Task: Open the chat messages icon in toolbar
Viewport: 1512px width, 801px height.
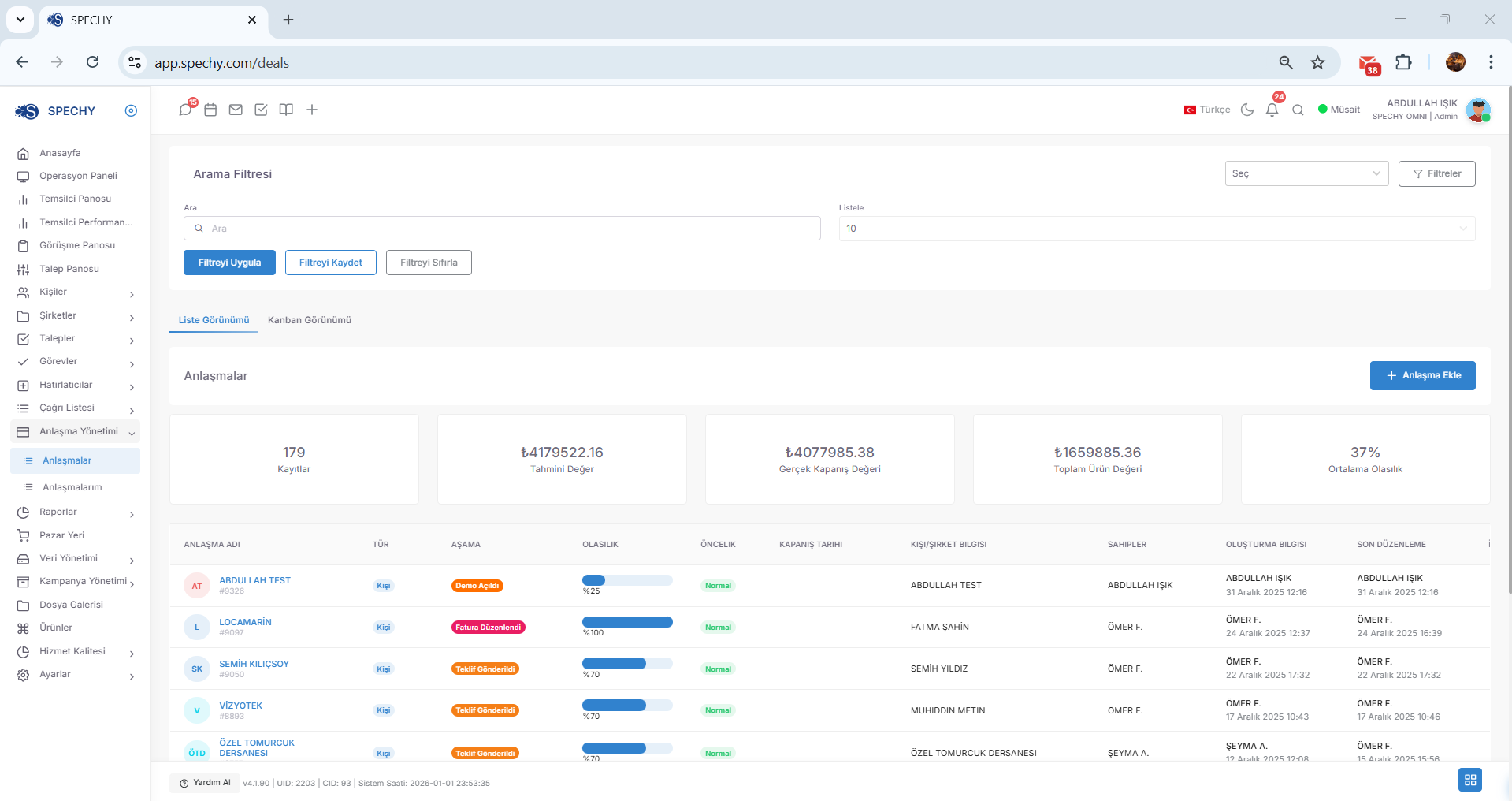Action: [185, 110]
